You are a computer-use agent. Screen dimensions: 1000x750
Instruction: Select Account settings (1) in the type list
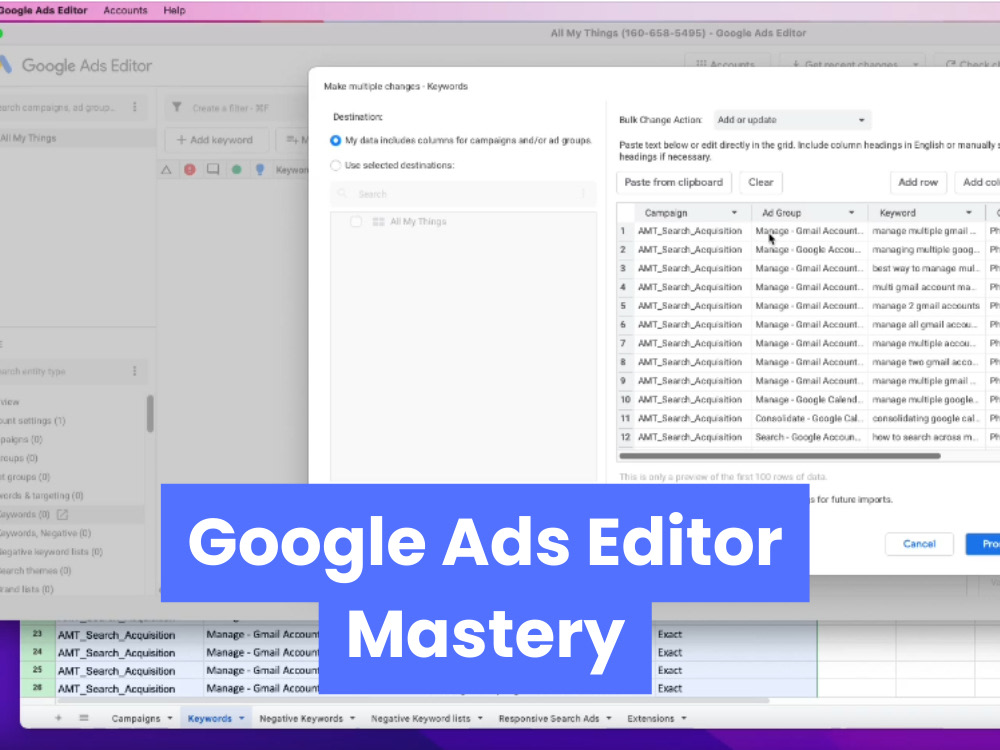pyautogui.click(x=33, y=421)
